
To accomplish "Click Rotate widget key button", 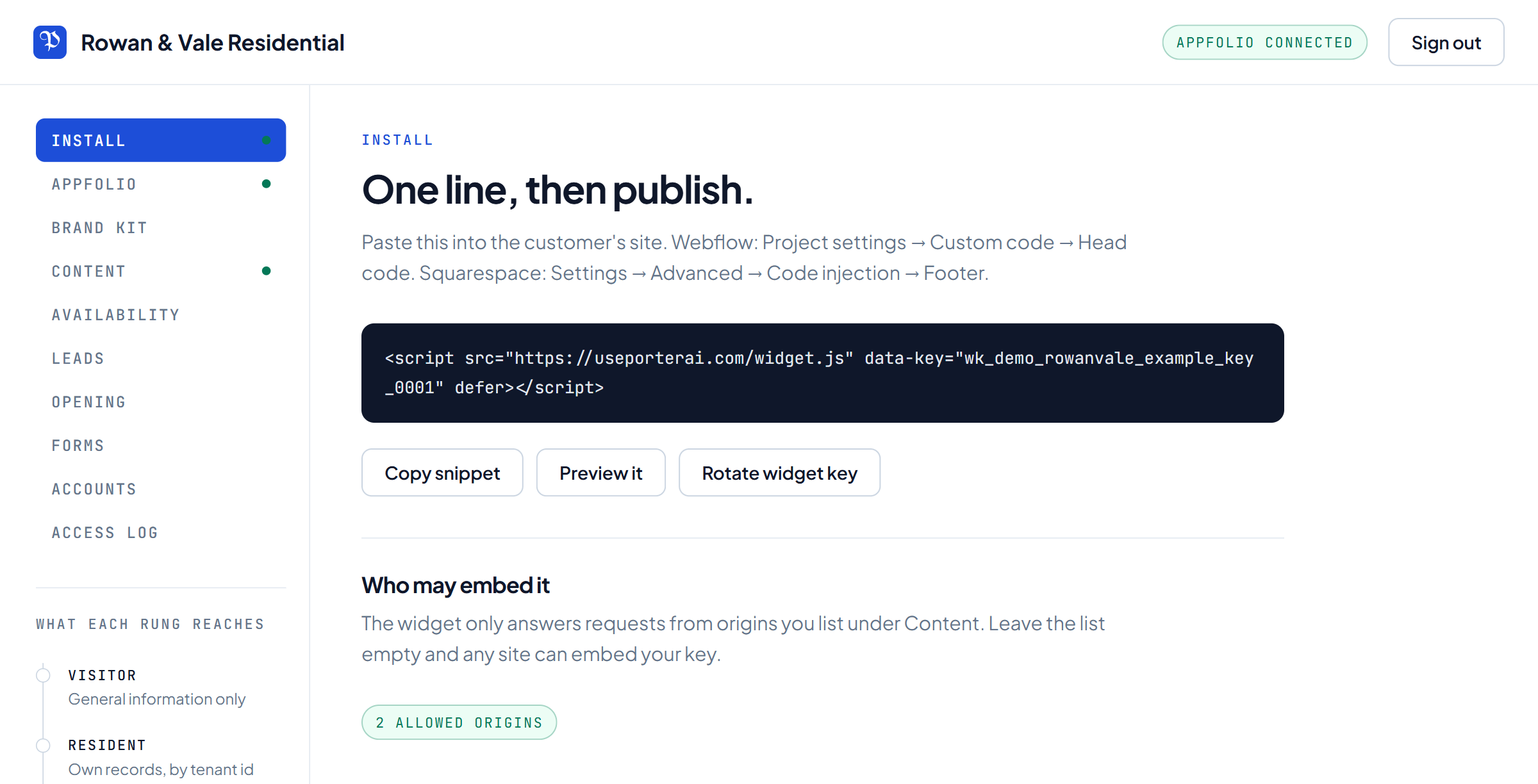I will pyautogui.click(x=779, y=473).
